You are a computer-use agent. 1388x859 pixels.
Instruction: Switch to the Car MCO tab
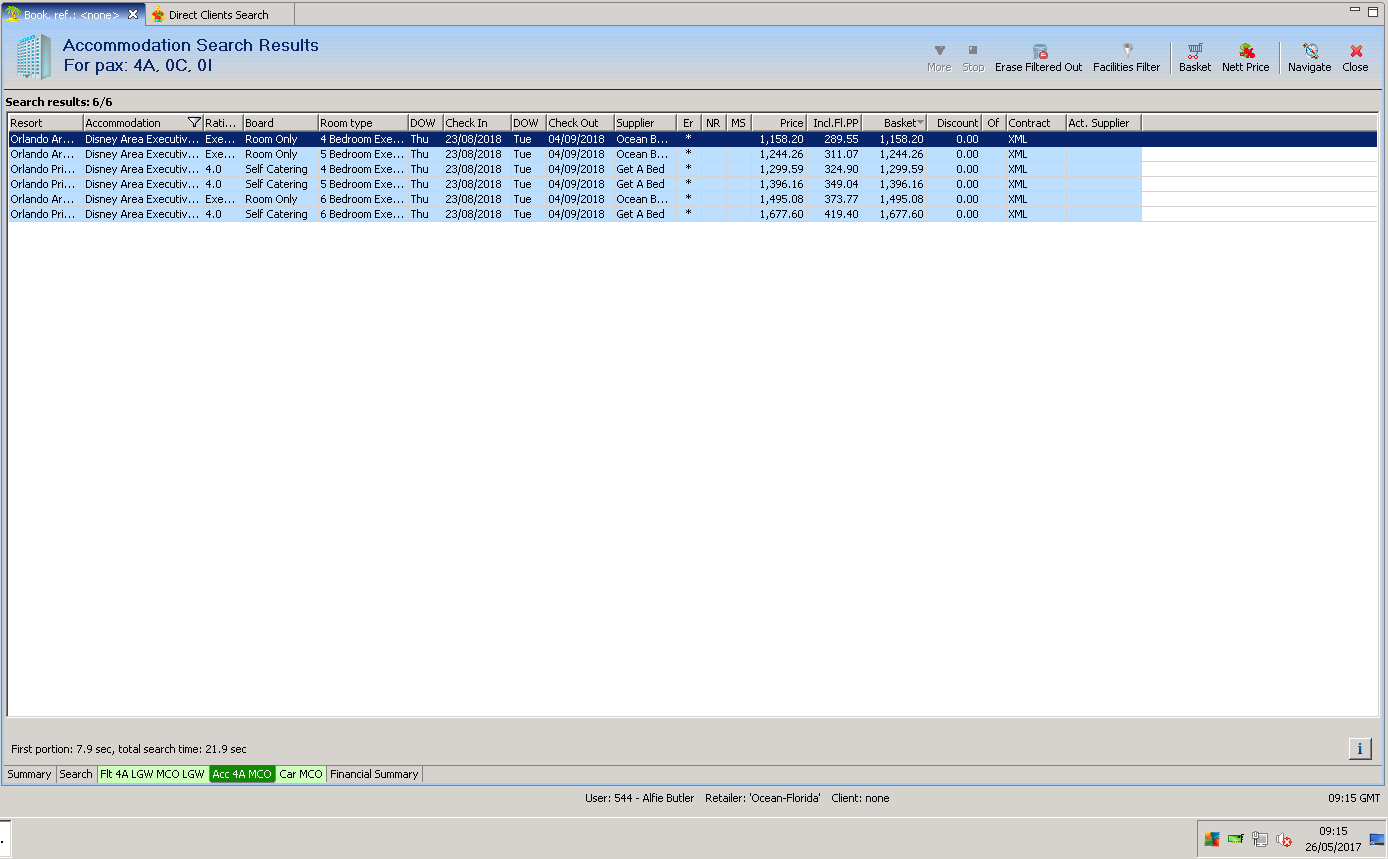[301, 774]
